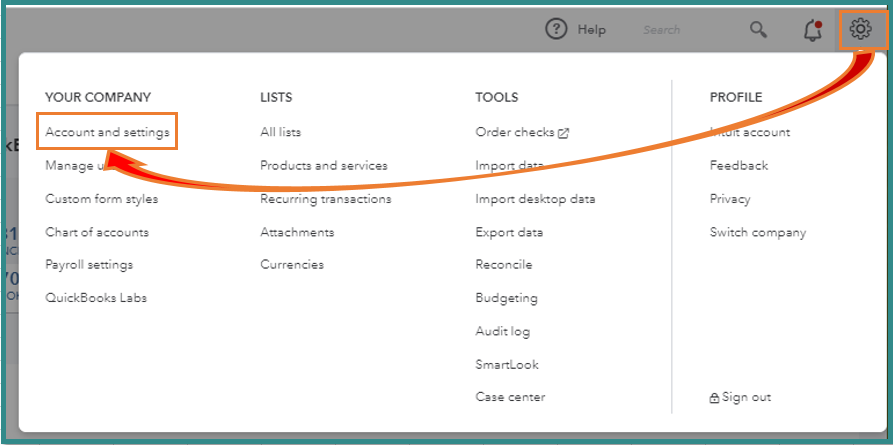
Task: Click the Help question mark icon
Action: (x=556, y=30)
